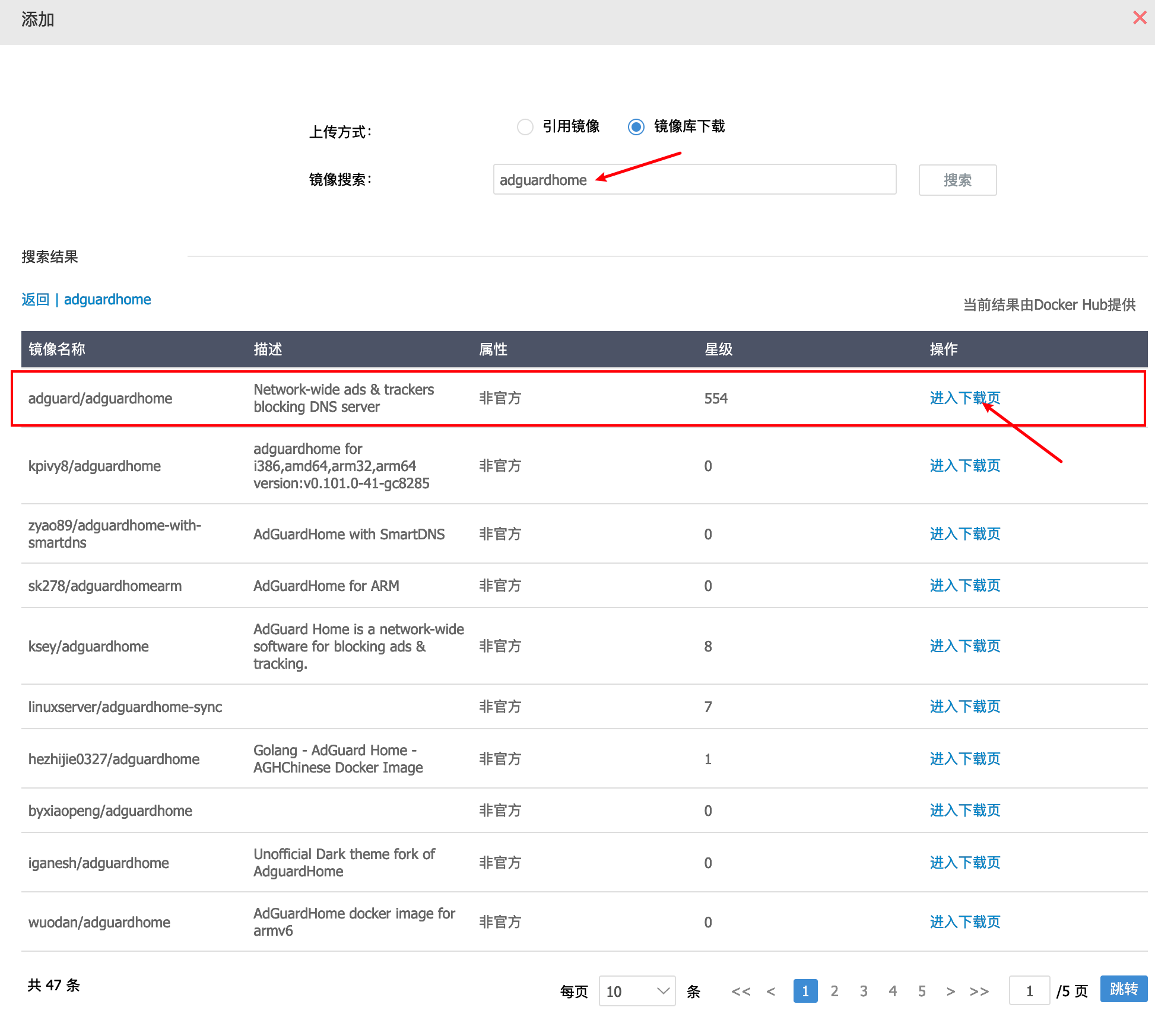Select page 1 in pagination
1155x1036 pixels.
[x=805, y=991]
